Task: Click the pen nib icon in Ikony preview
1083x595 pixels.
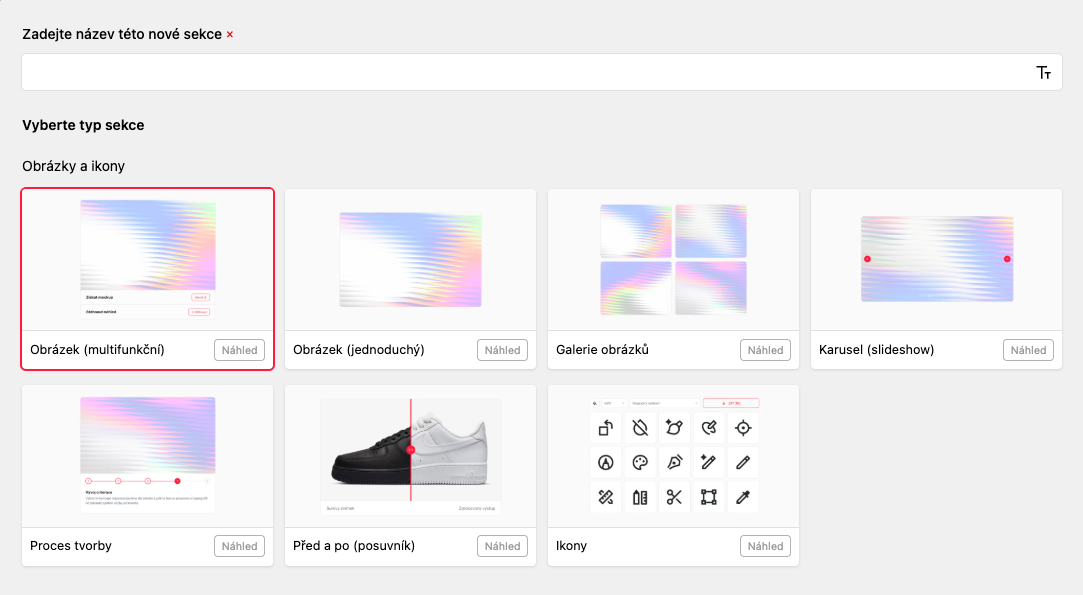Action: [674, 462]
